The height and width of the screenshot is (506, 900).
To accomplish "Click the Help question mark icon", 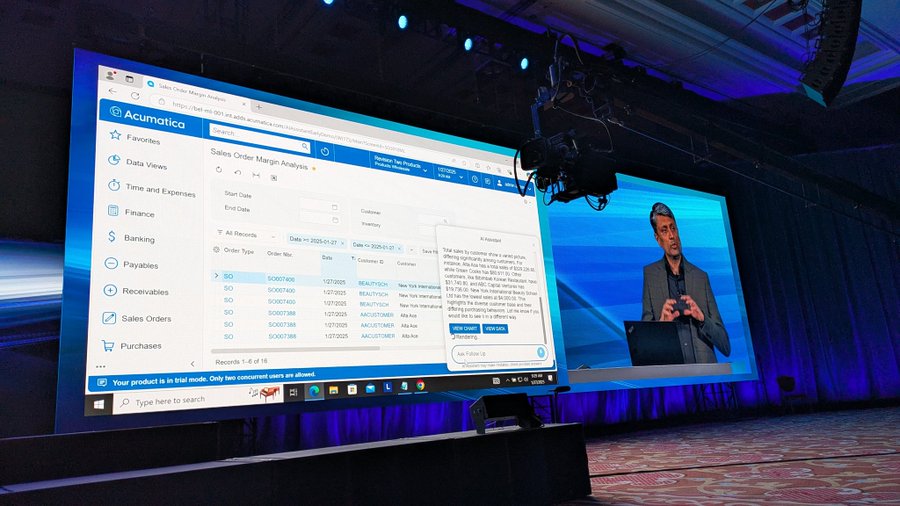I will [475, 179].
